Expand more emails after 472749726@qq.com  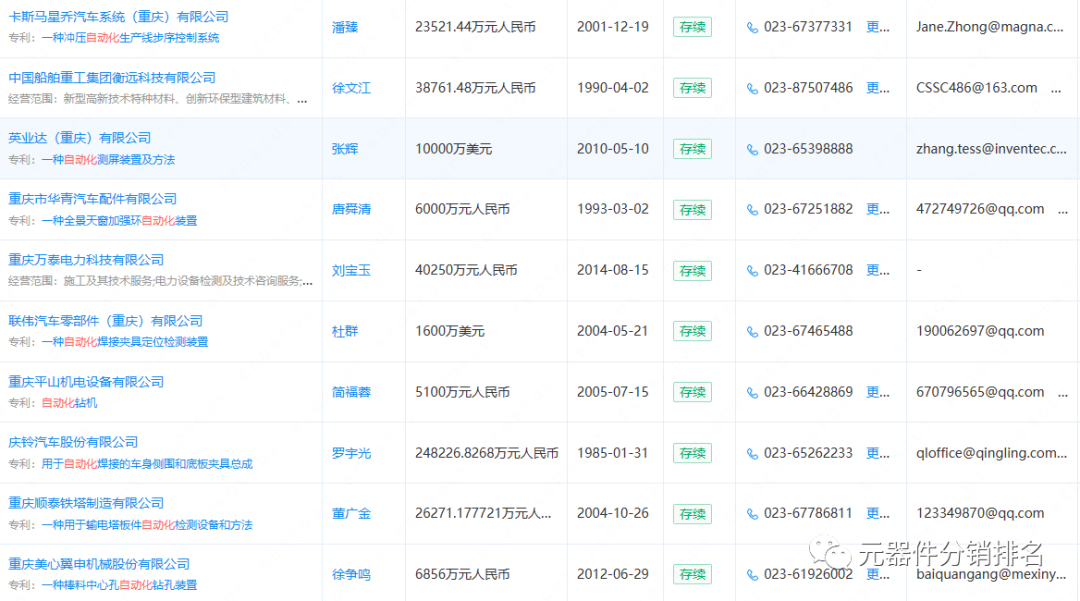[1063, 211]
